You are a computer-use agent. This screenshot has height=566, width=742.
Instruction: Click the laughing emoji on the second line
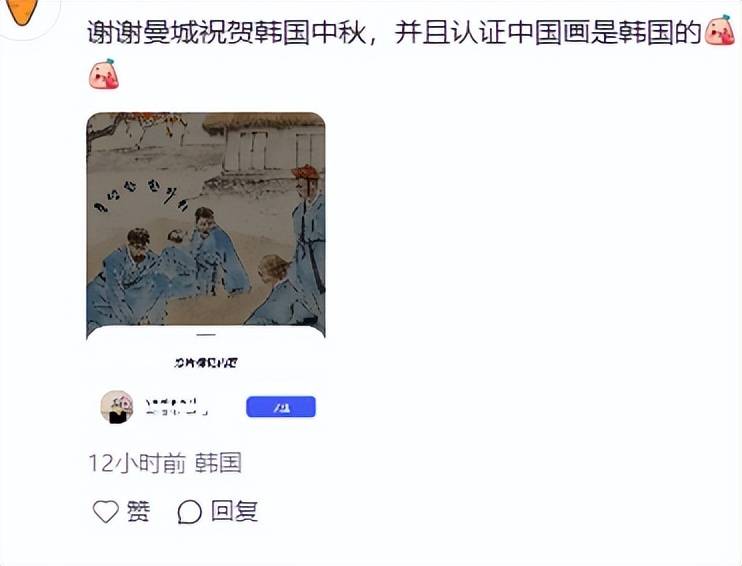click(x=104, y=74)
